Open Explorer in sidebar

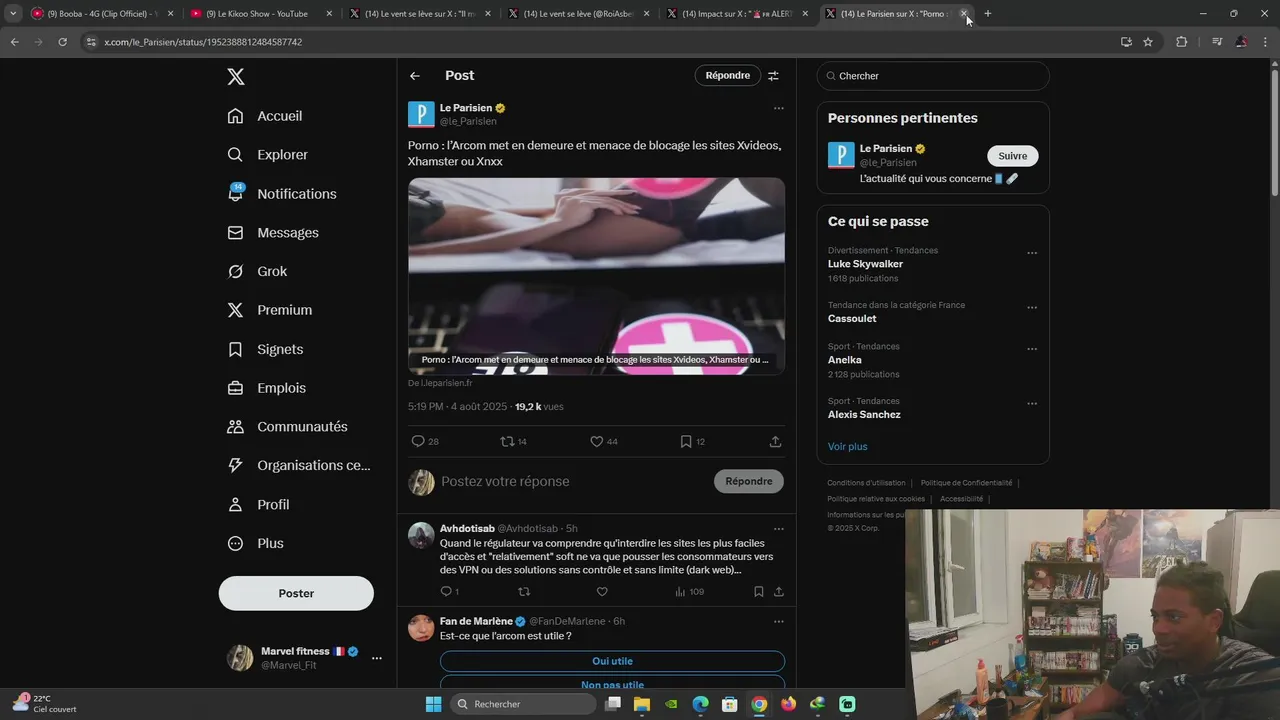(x=268, y=155)
